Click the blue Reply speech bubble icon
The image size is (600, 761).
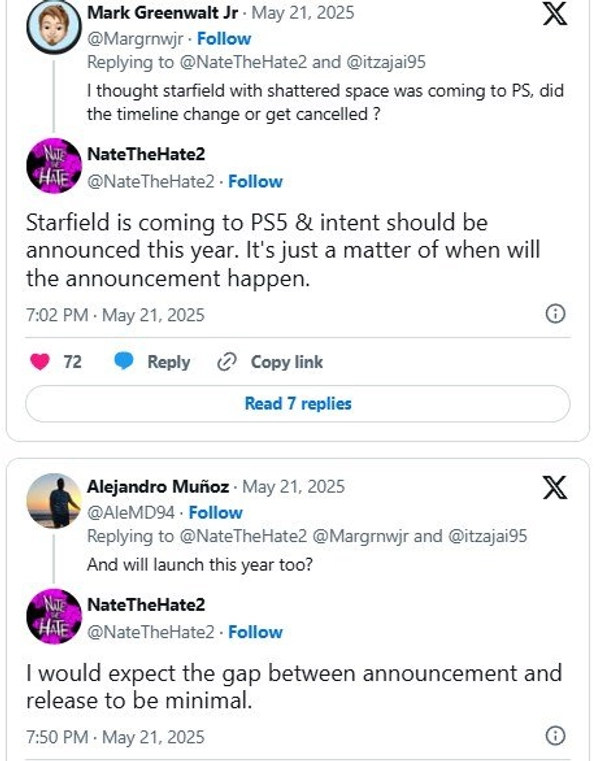(x=124, y=362)
